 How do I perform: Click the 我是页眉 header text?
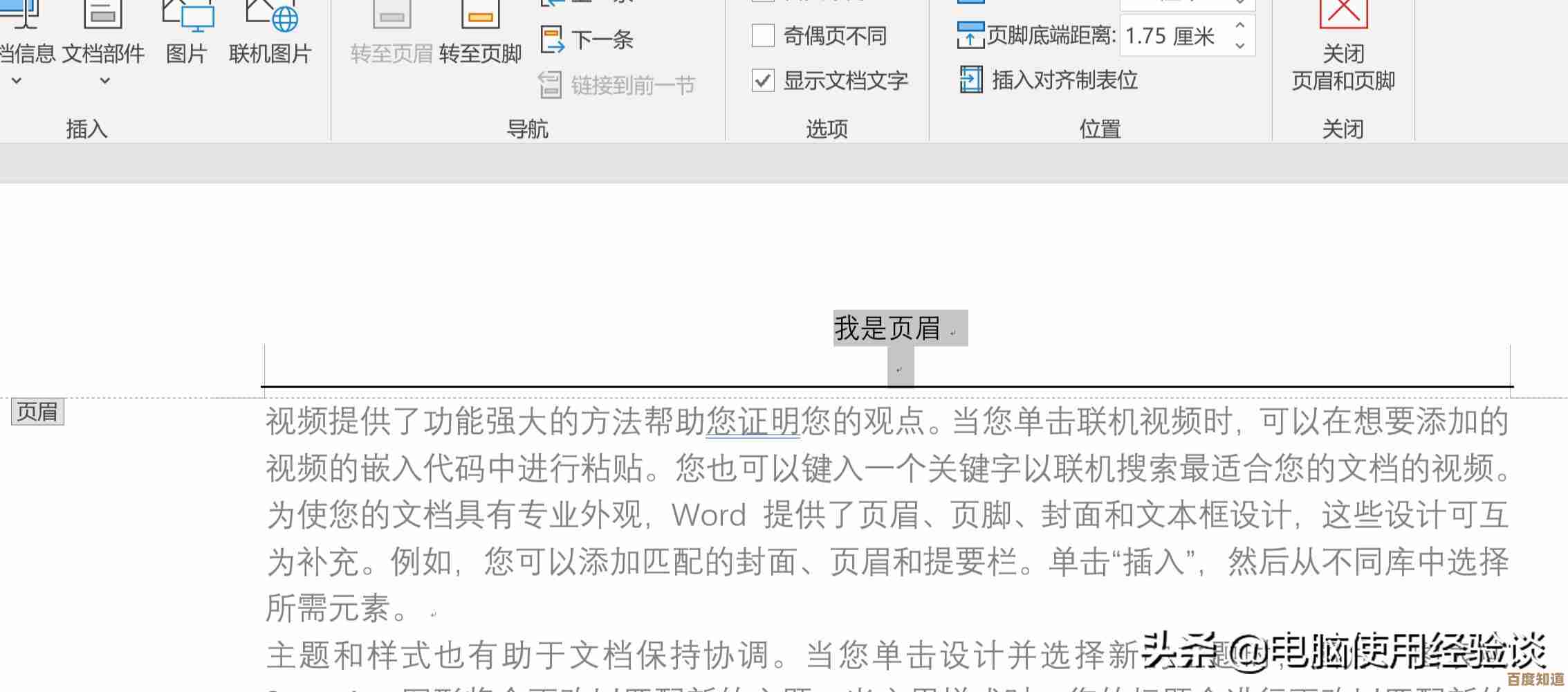click(887, 328)
